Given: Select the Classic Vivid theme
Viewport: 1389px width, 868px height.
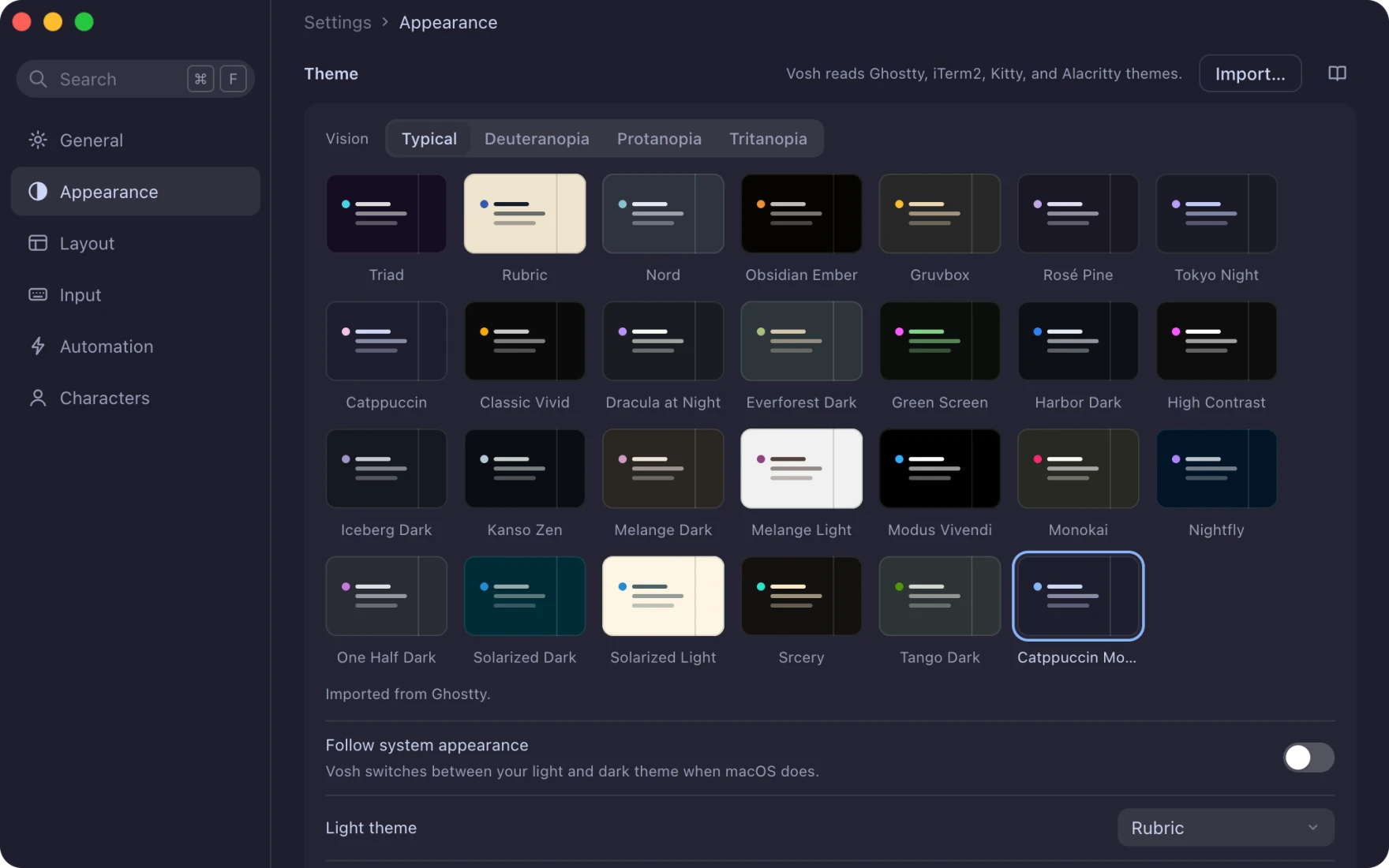Looking at the screenshot, I should tap(525, 341).
